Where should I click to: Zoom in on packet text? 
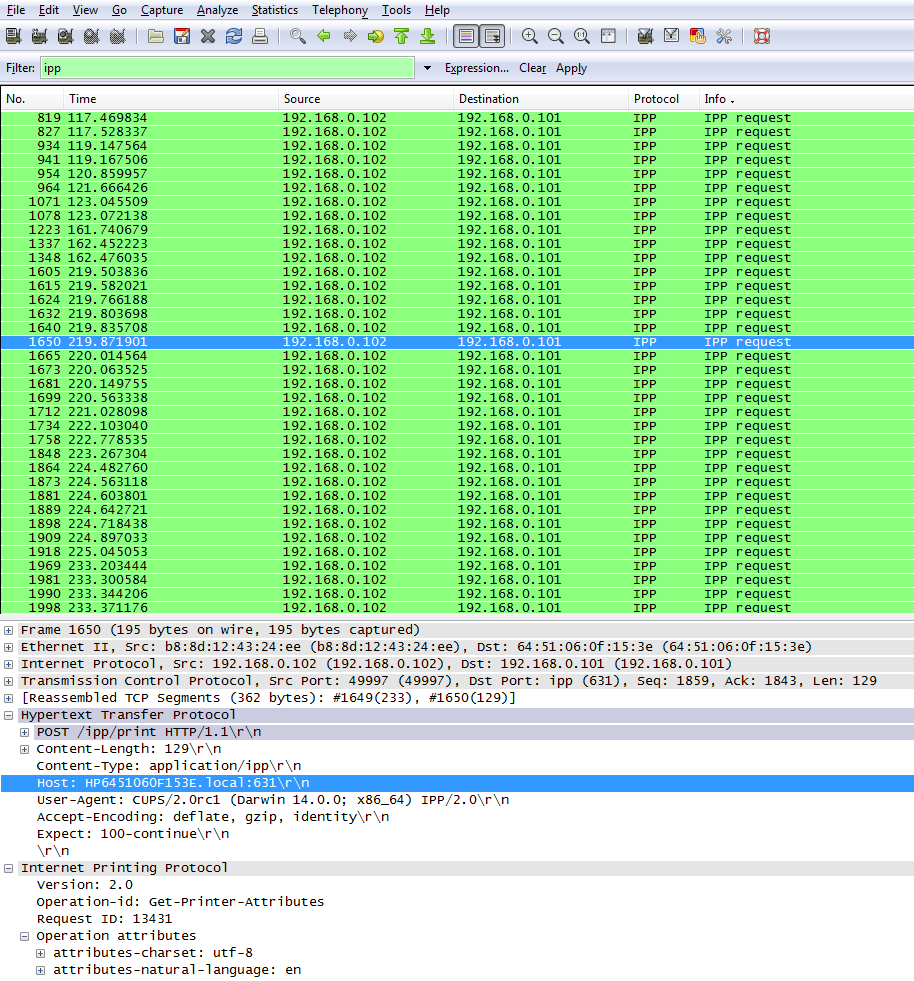click(x=530, y=36)
